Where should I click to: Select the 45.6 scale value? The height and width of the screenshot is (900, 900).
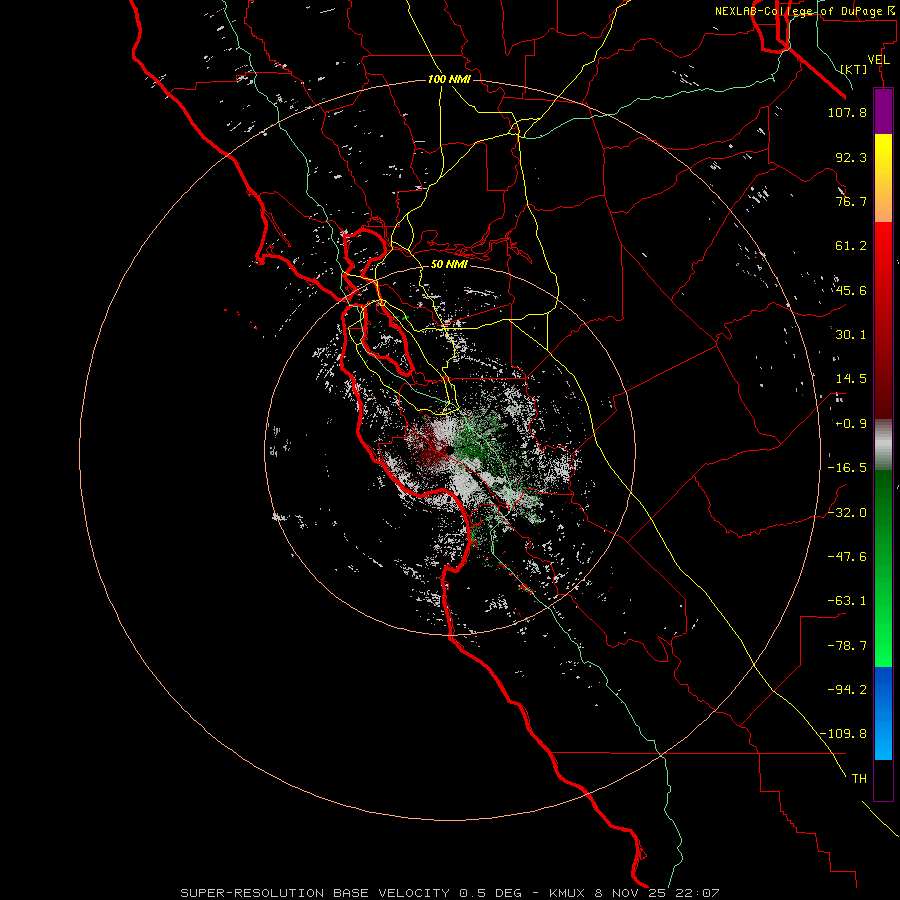coord(851,290)
